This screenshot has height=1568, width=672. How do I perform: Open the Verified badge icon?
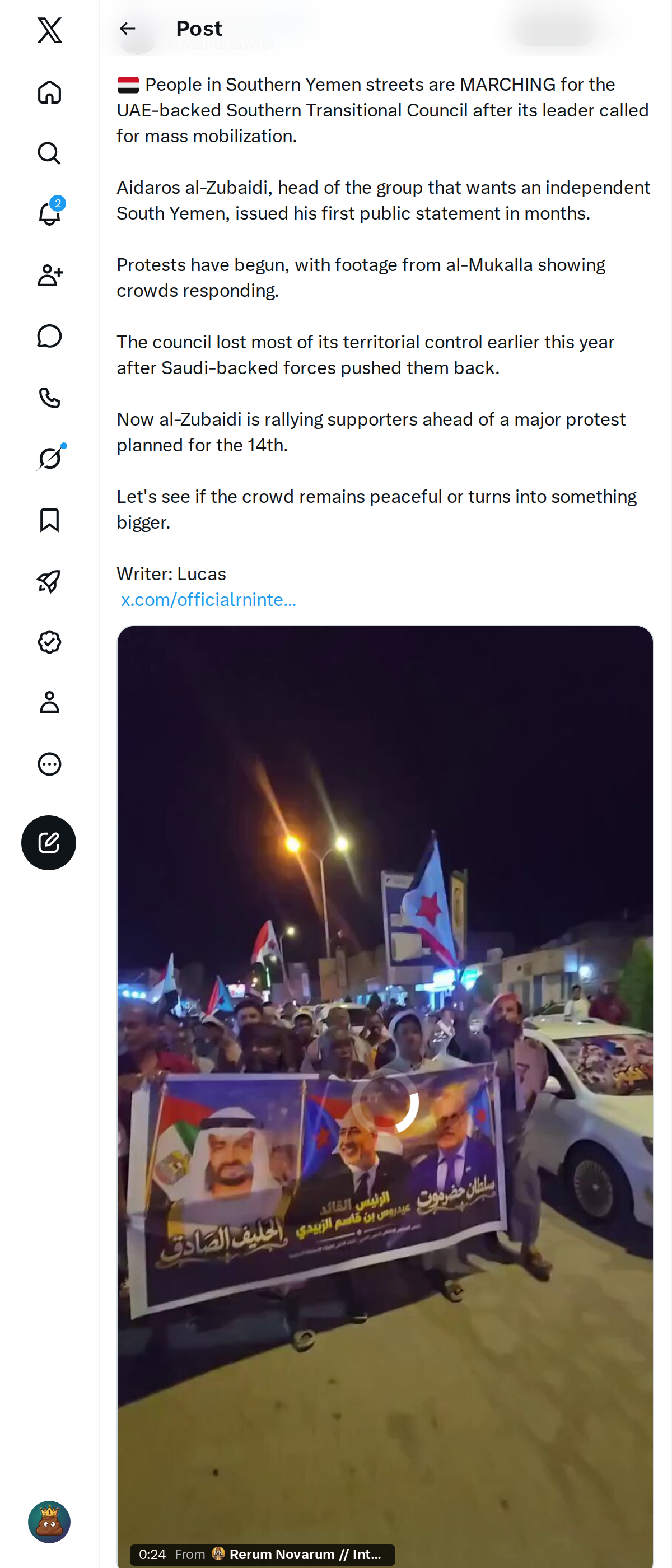tap(49, 642)
